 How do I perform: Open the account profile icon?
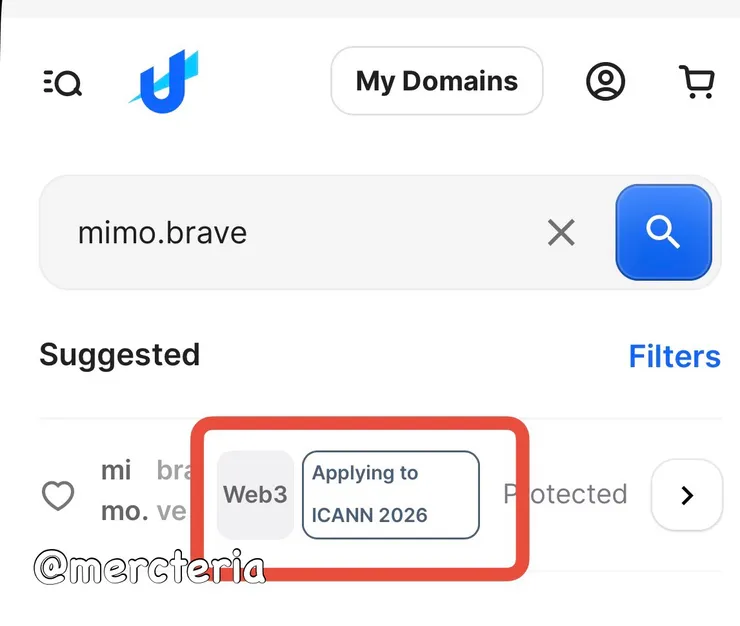click(x=605, y=82)
